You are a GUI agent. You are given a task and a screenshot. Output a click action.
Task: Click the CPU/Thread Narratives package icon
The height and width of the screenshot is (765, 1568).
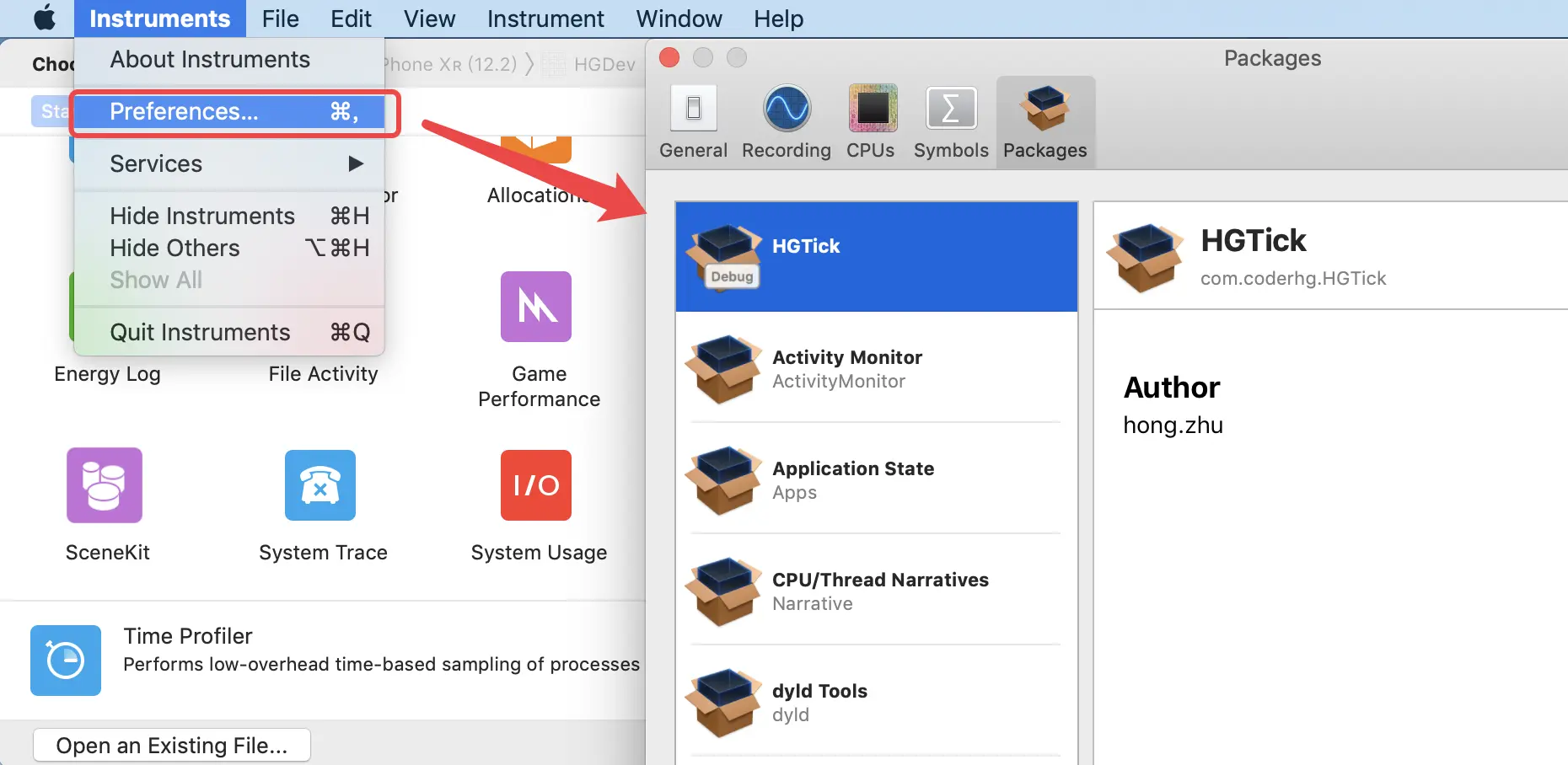(723, 591)
